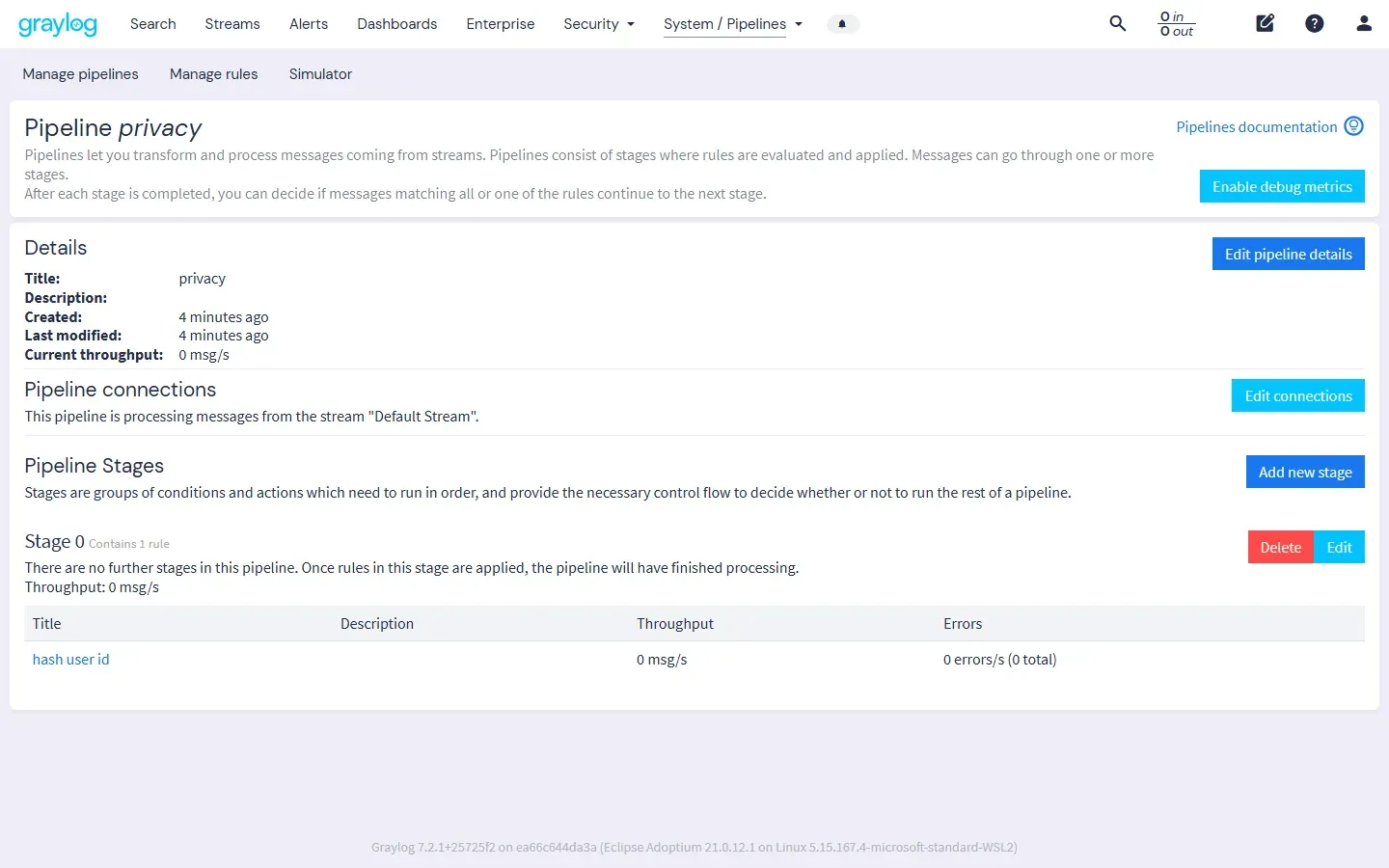Click the notification bell badge

[x=842, y=24]
